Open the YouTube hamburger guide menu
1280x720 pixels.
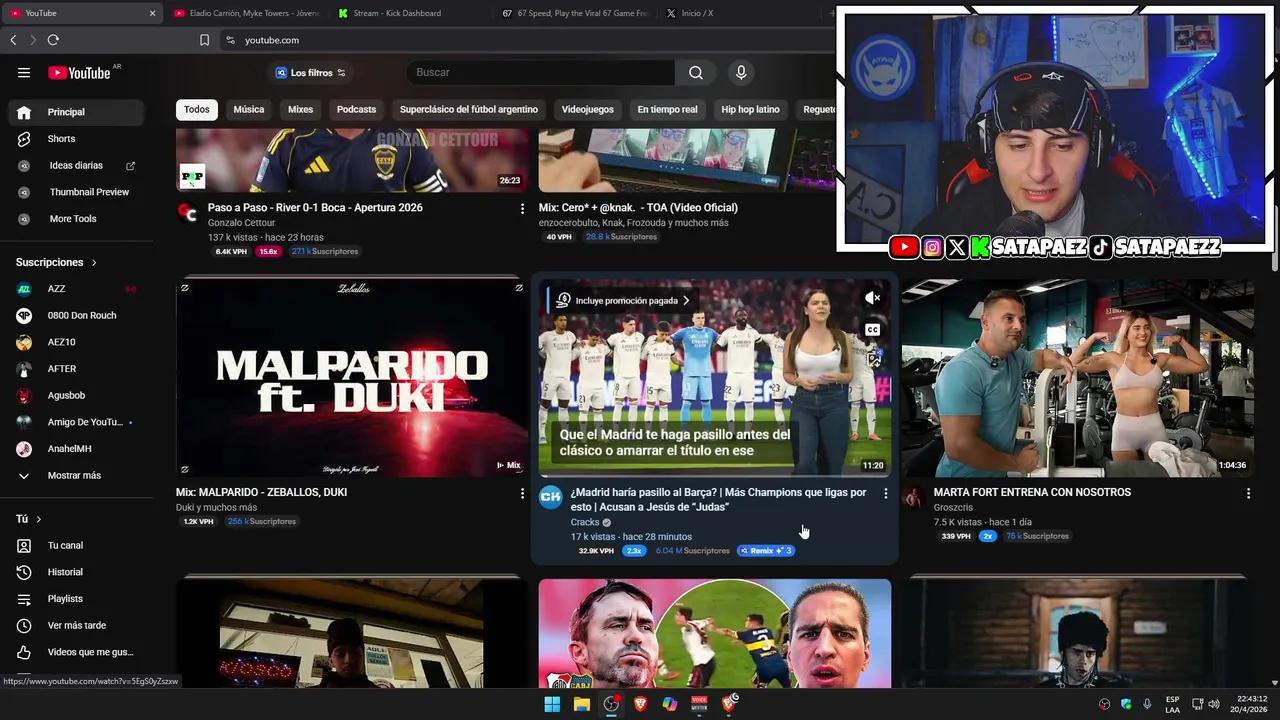[x=24, y=72]
